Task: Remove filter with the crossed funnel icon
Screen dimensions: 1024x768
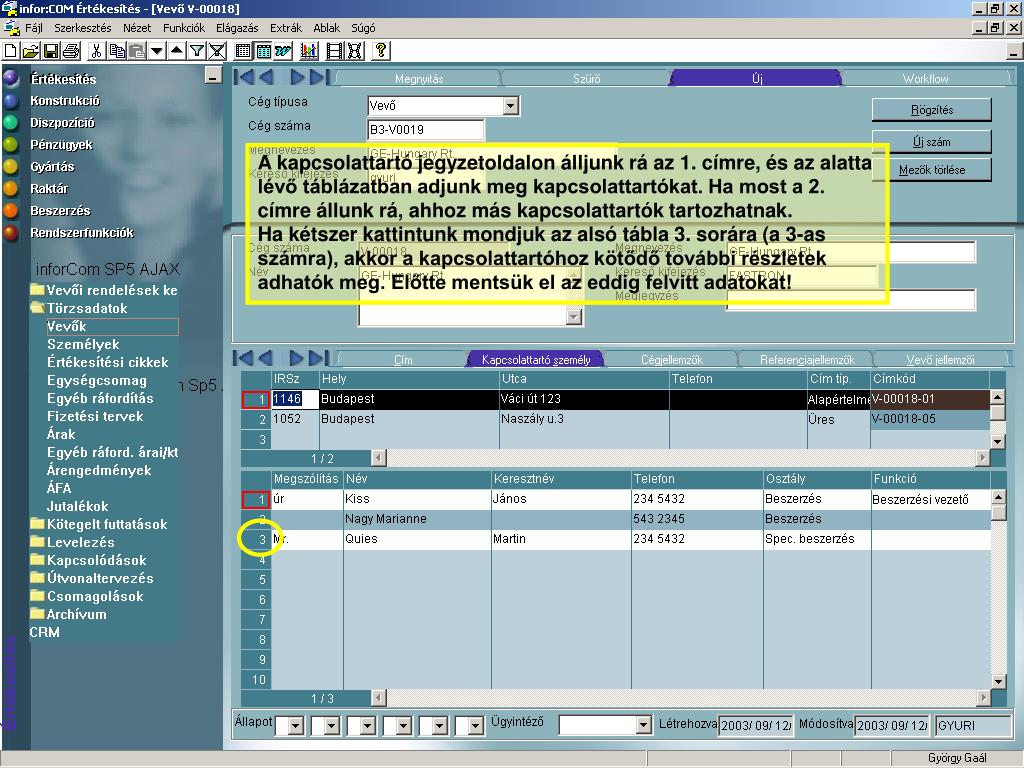Action: [217, 51]
